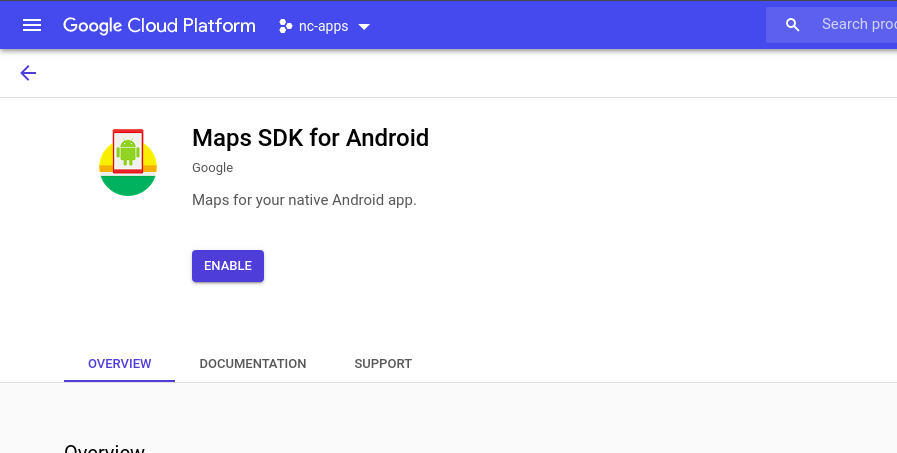Switch to the Overview tab
Screen dimensions: 897x453
(120, 364)
